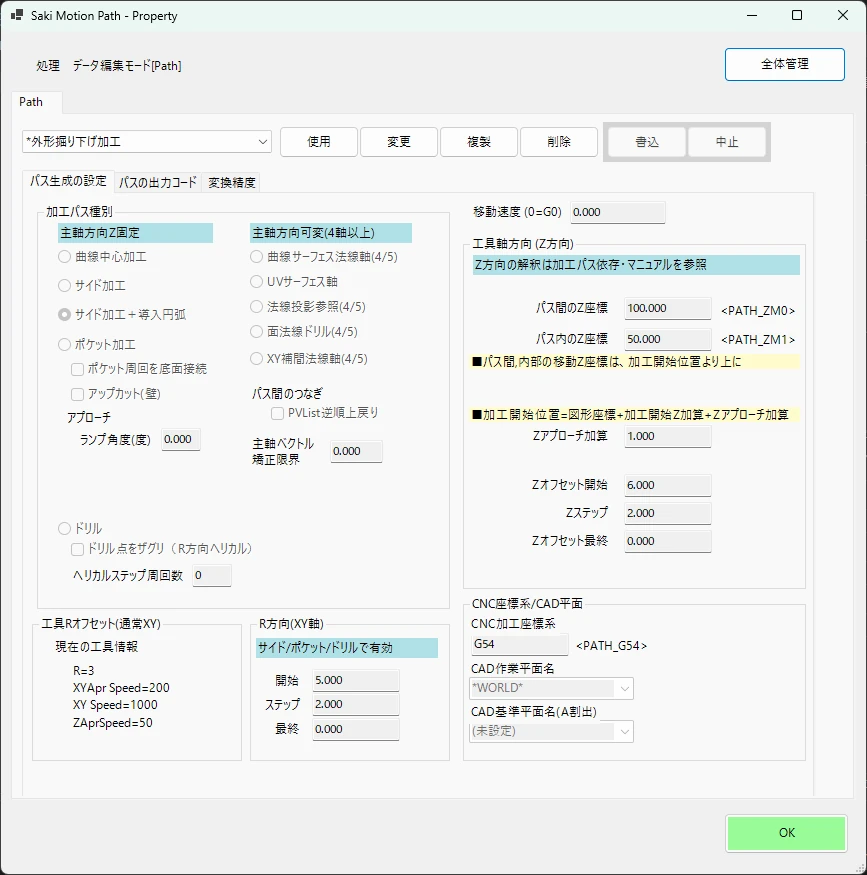Click R方向 開始 field 5.000
The image size is (867, 875).
coord(356,681)
